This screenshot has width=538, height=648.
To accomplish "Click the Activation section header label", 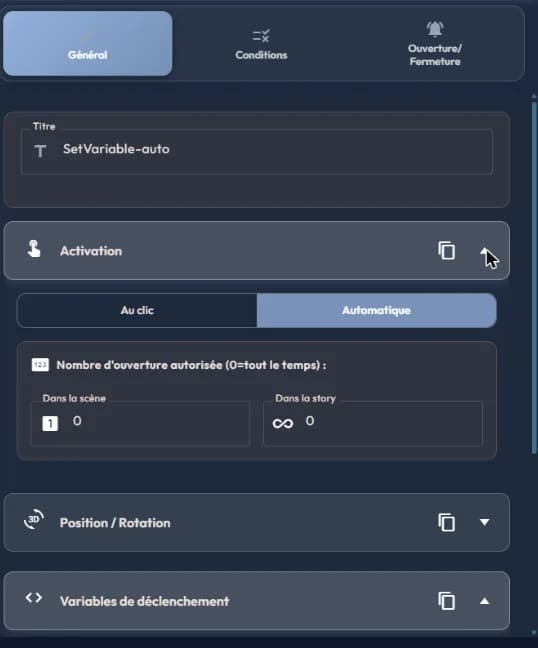I will pyautogui.click(x=91, y=251).
